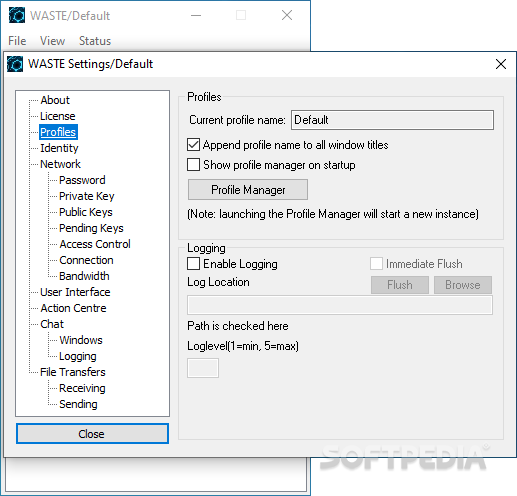Click the 'Log Location' label
This screenshot has width=517, height=496.
coord(218,282)
